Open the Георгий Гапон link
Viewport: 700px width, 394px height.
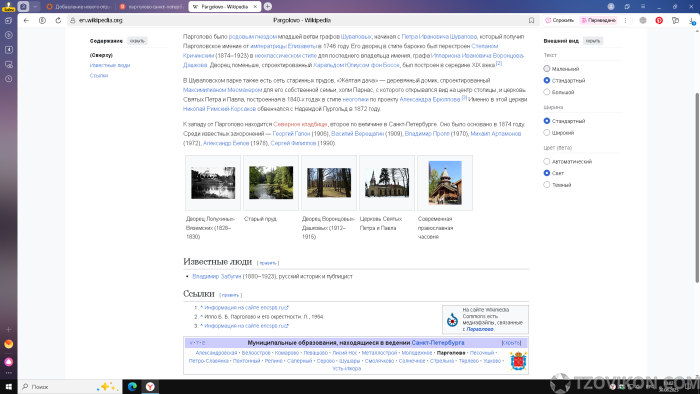tap(291, 133)
